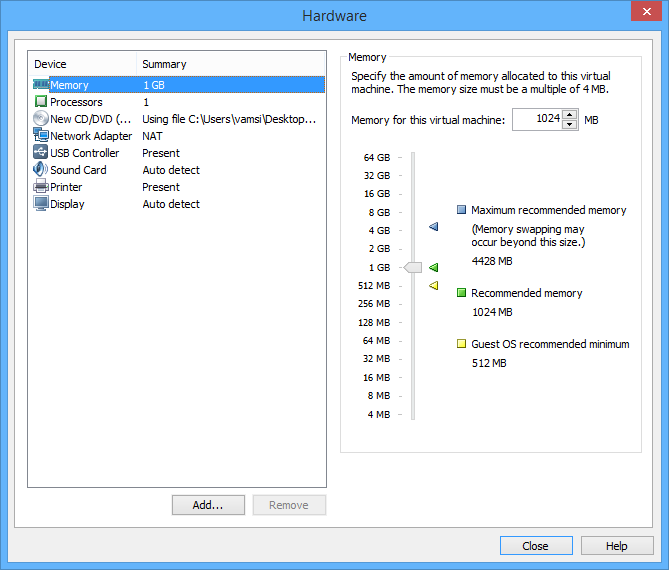Click the 256 MB slider label
Viewport: 669px width, 570px height.
click(x=374, y=303)
